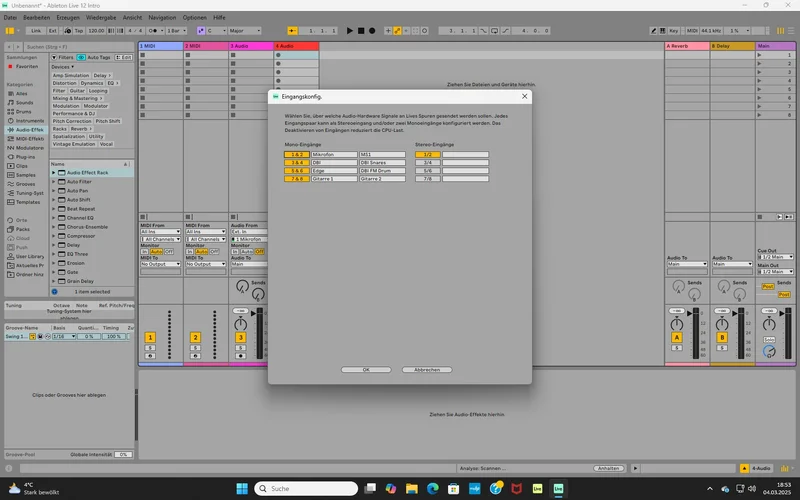Open track 1 MIDI From All Ins dropdown
The image size is (800, 500).
tap(161, 232)
